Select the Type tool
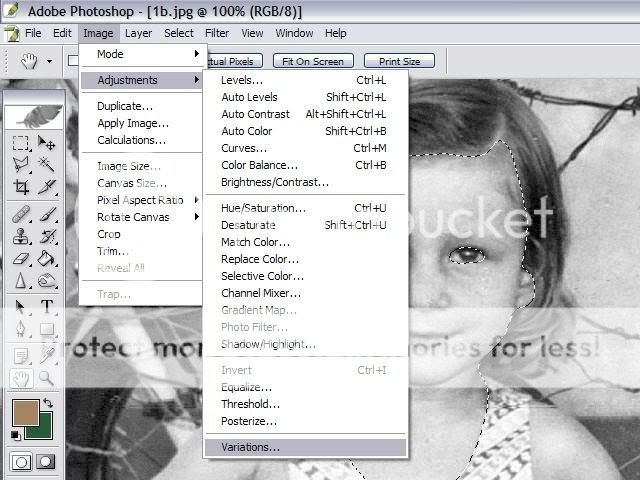 coord(46,306)
